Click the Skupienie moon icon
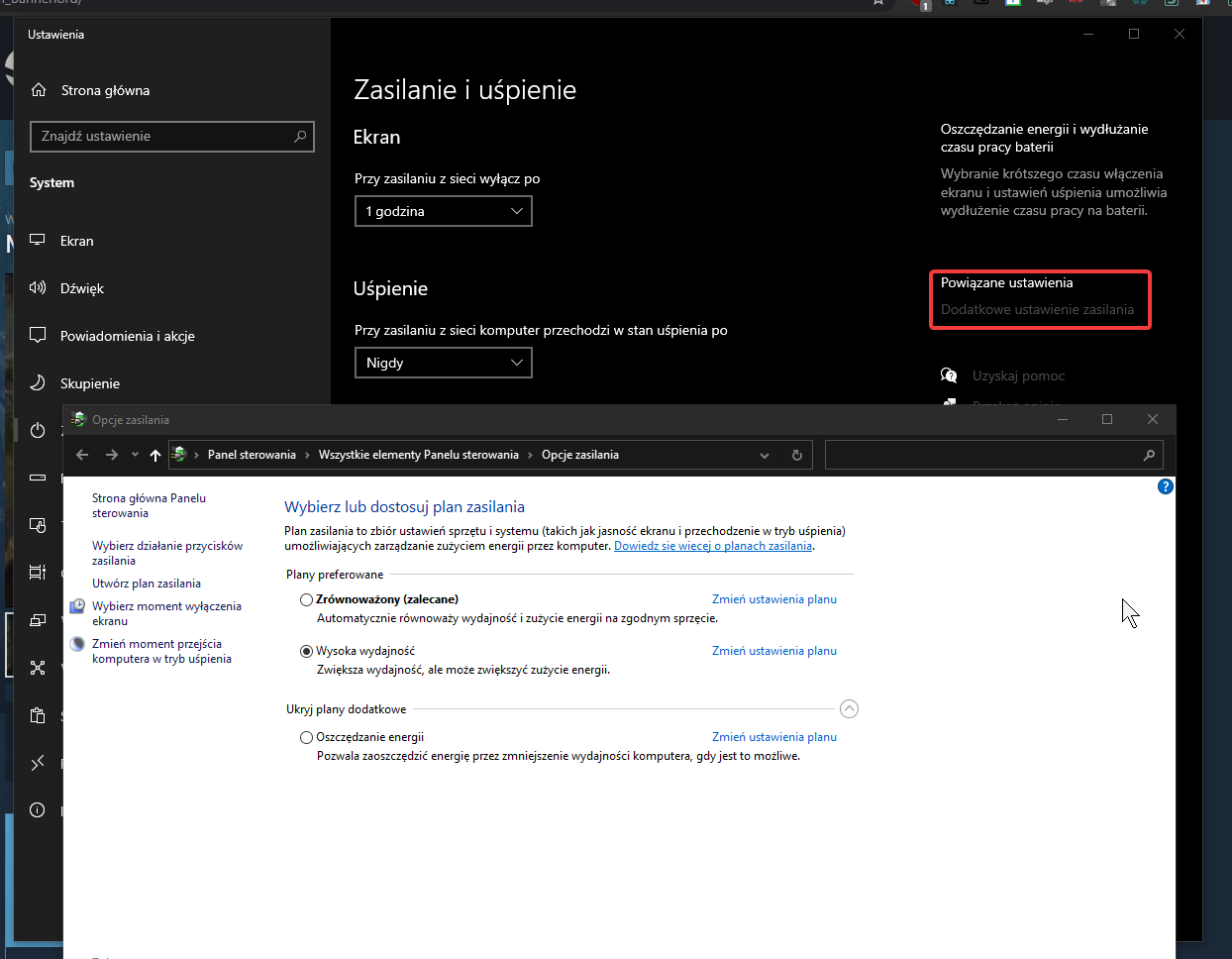Screen dimensions: 1232x959 pos(38,383)
